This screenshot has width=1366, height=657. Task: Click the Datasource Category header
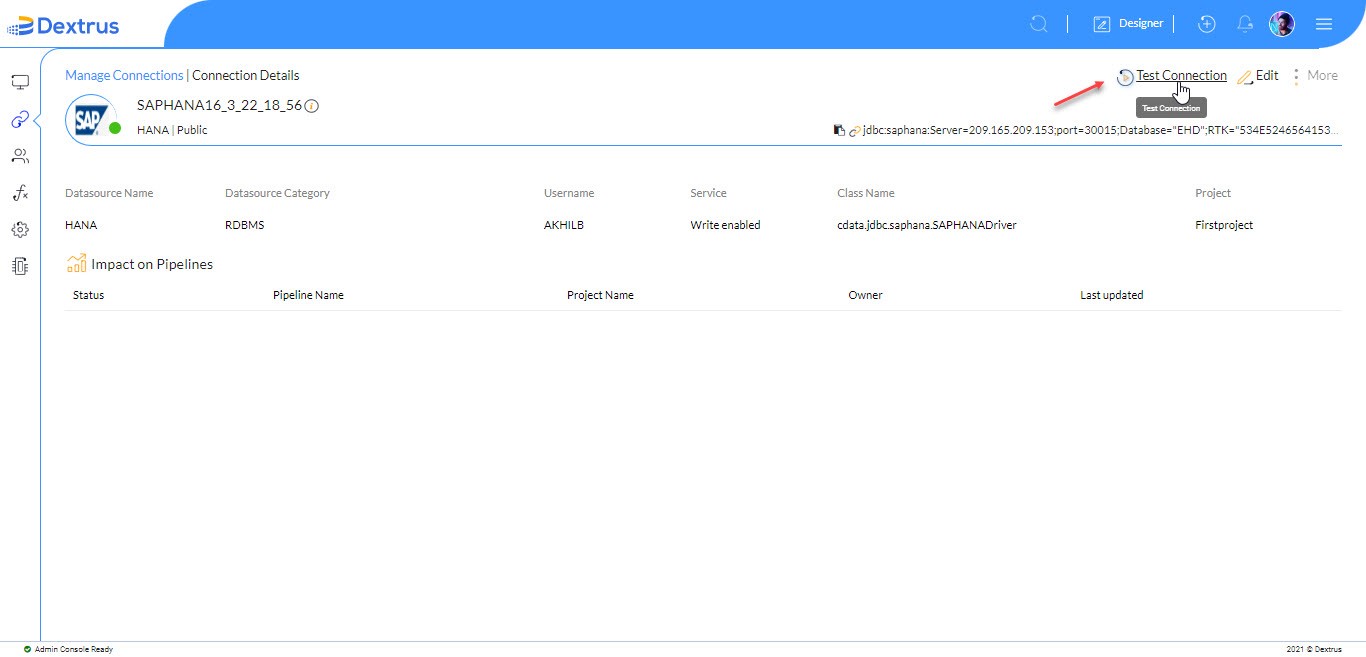[277, 193]
